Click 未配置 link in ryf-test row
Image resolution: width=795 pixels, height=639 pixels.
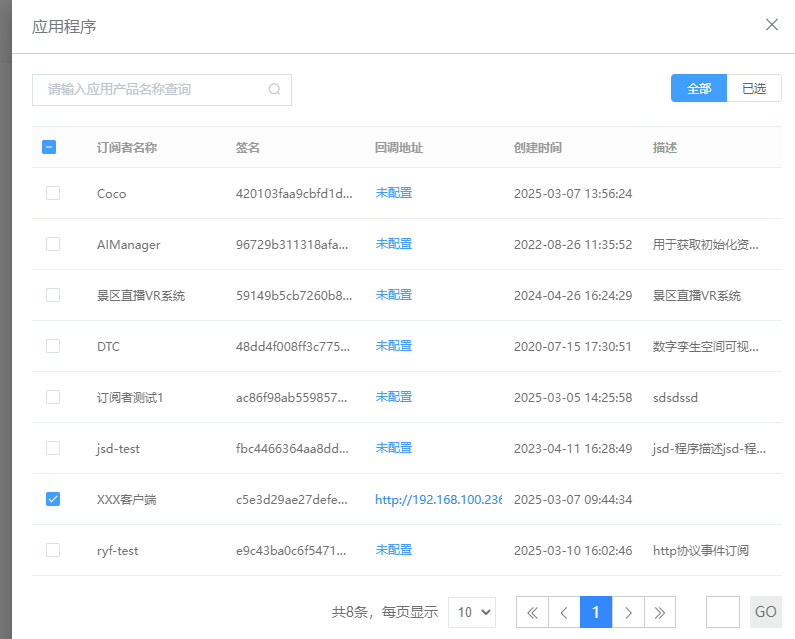click(393, 550)
